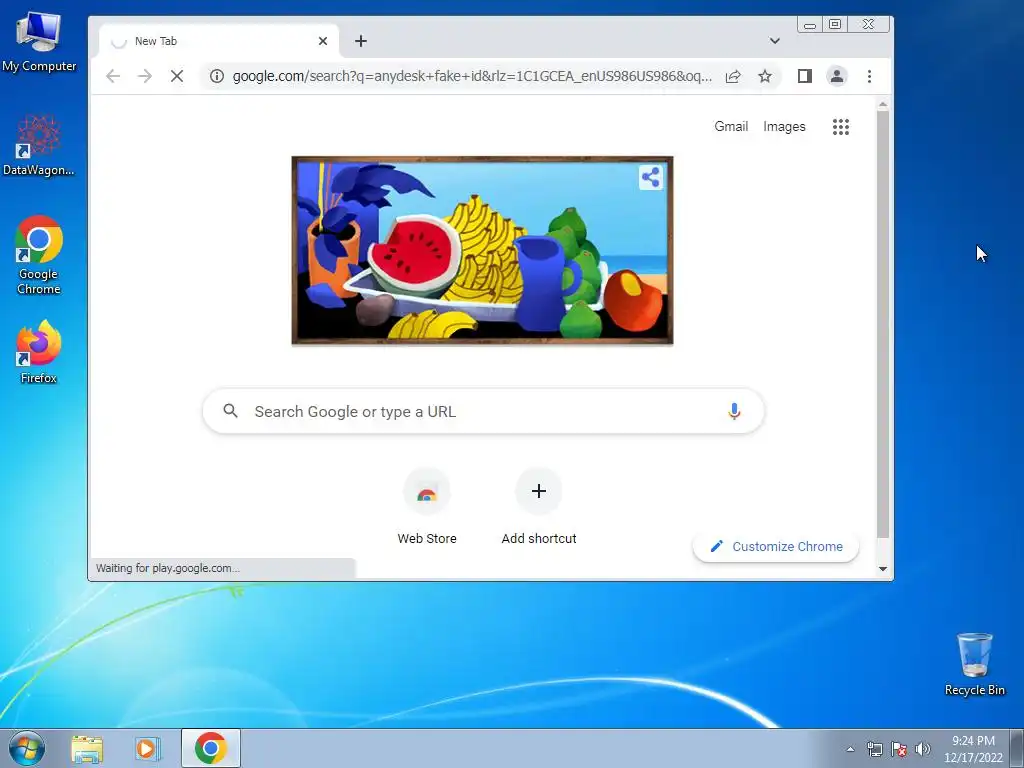Click the Add shortcut button
The image size is (1024, 768).
coord(539,507)
